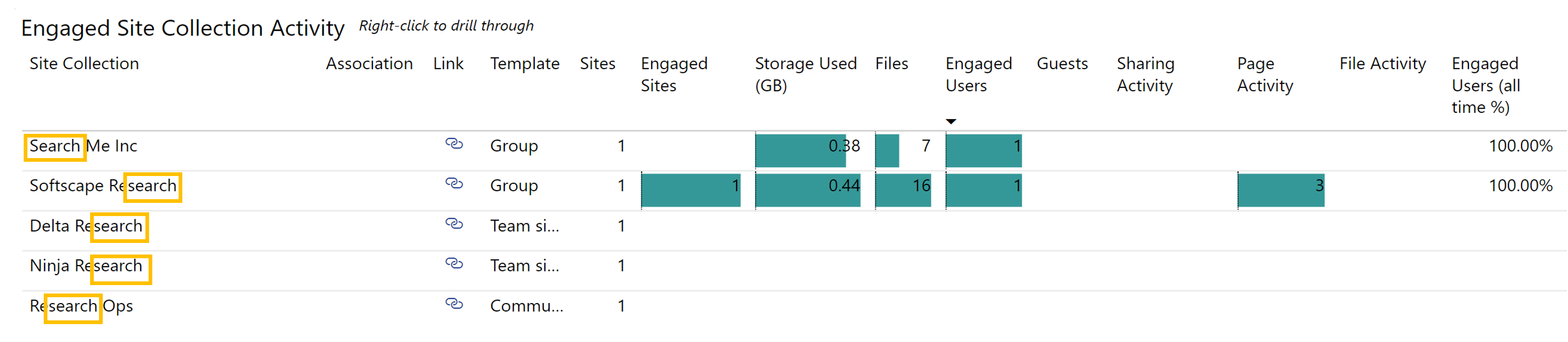Select the Delta Research site collection

click(x=86, y=226)
